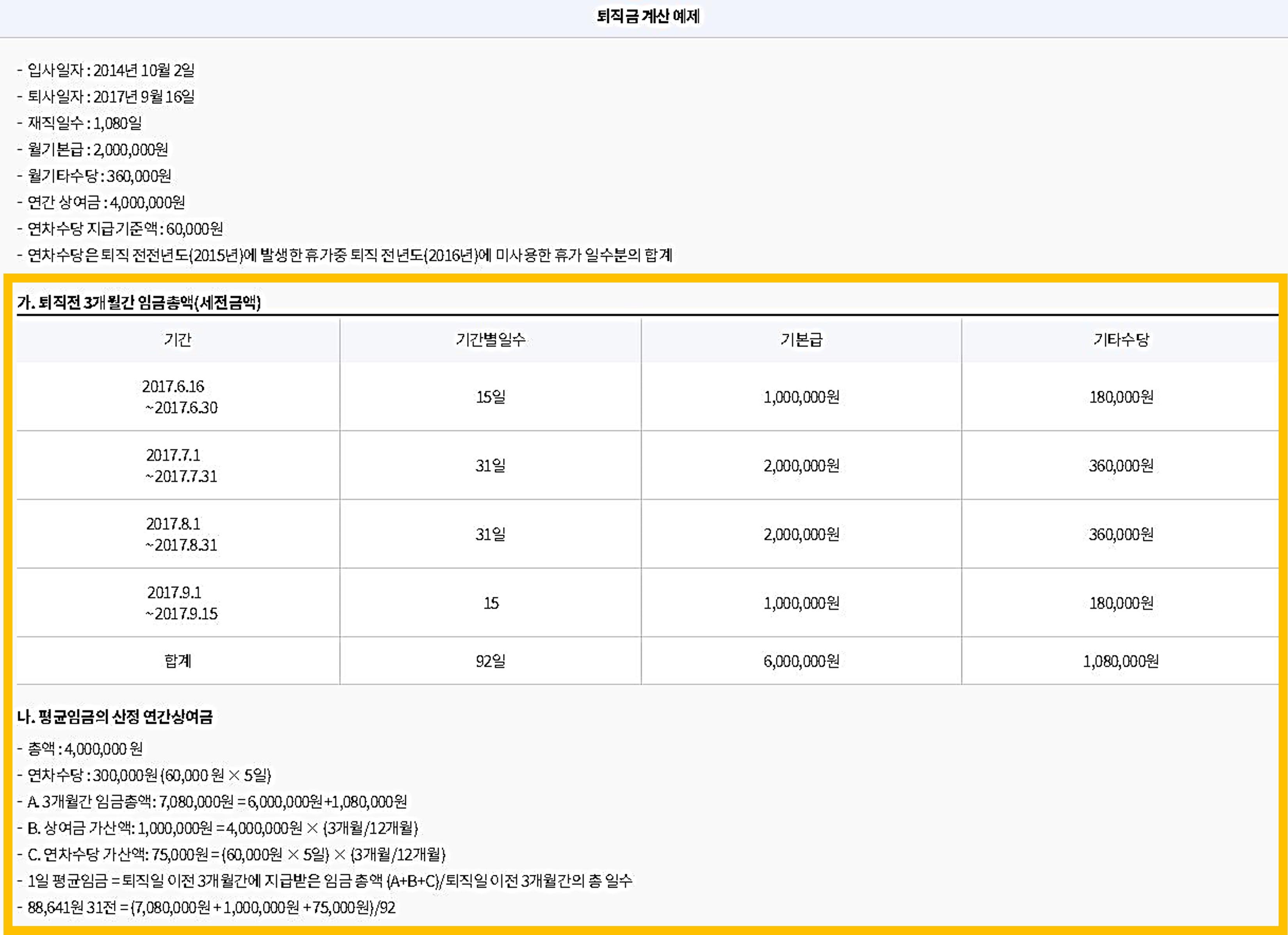Click 360,000원 in the 2017.7.1 row
The image size is (1288, 935).
click(x=1121, y=466)
